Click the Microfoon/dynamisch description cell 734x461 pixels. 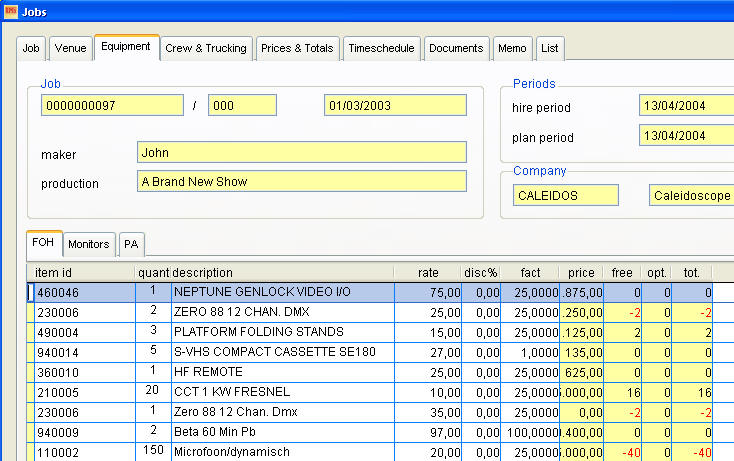click(x=283, y=452)
